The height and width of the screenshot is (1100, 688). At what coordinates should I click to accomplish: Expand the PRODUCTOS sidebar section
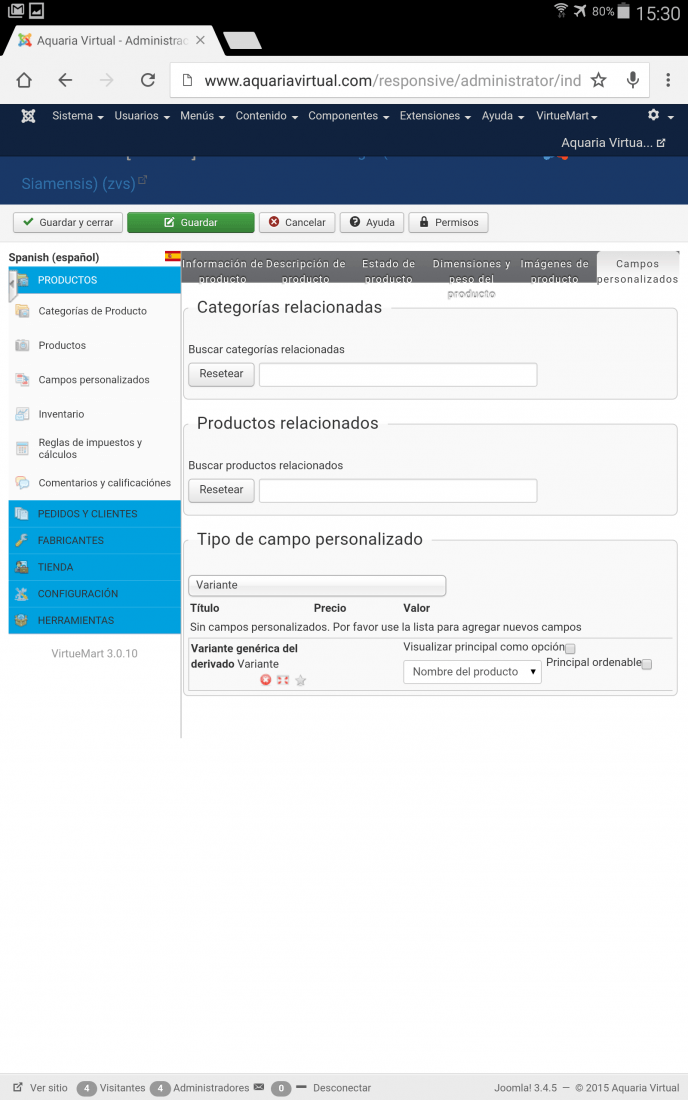point(95,280)
